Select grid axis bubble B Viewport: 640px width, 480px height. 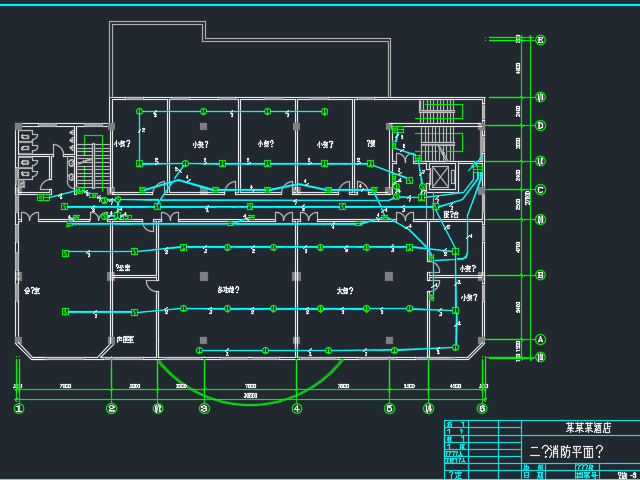tap(540, 275)
